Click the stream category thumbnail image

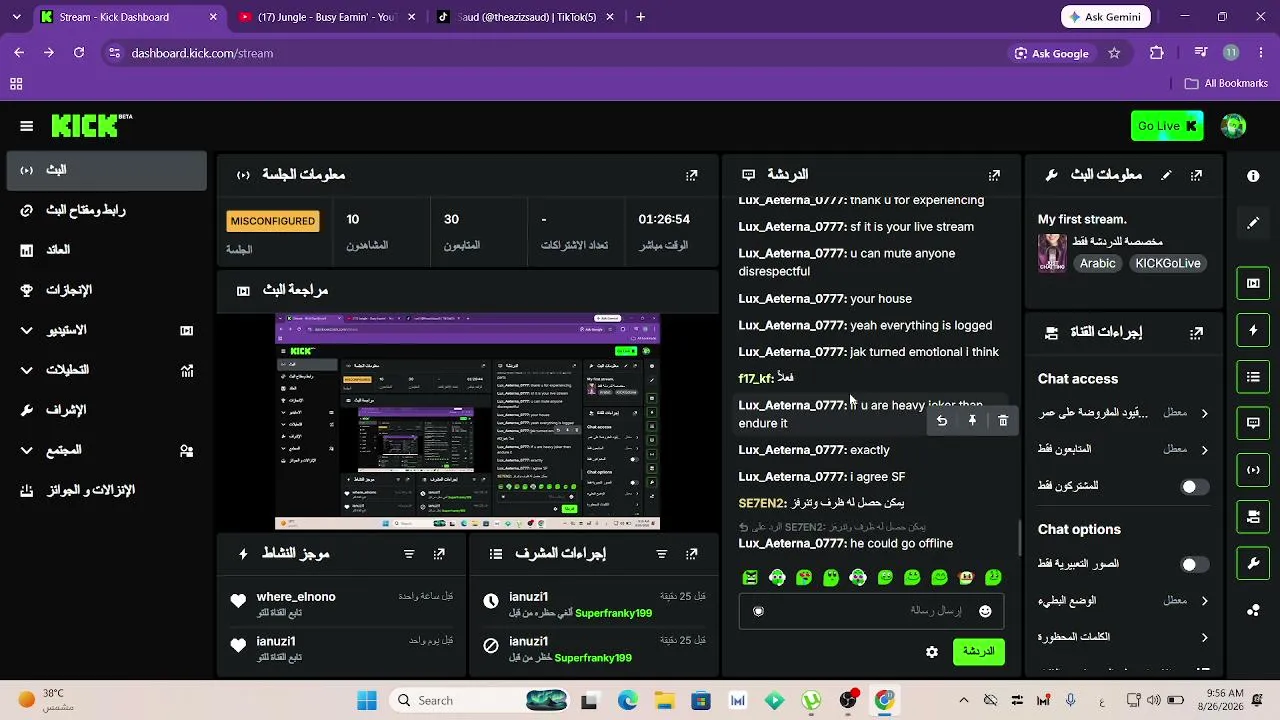click(x=1052, y=253)
